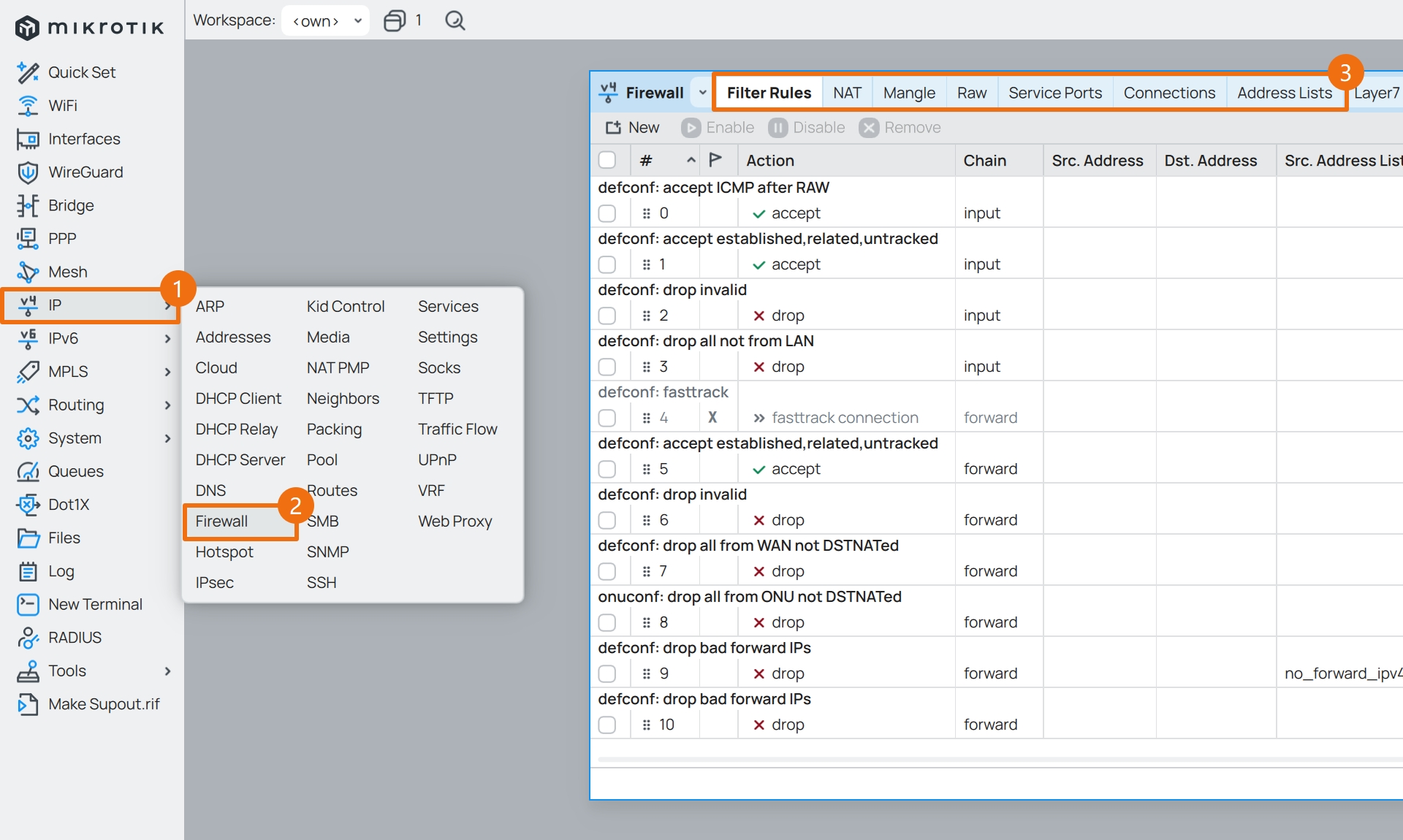This screenshot has width=1403, height=840.
Task: Check the box for rule 2
Action: pos(607,316)
